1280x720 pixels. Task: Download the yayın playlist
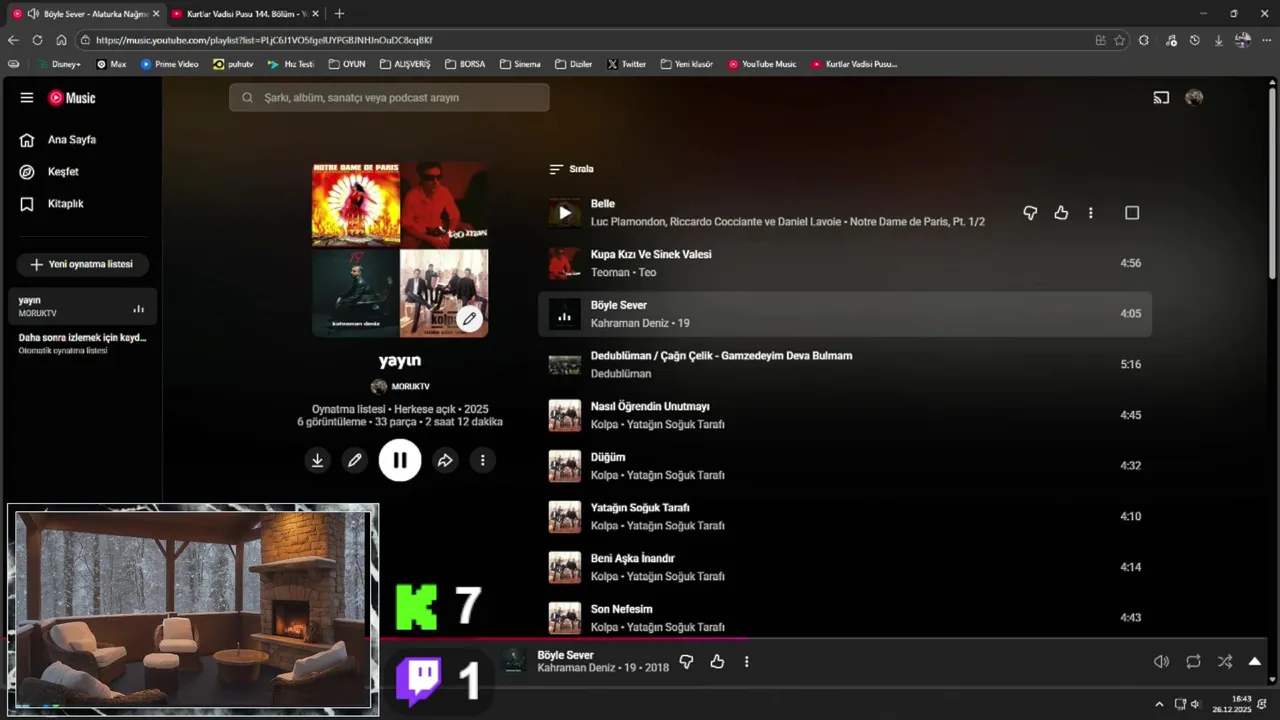point(317,460)
